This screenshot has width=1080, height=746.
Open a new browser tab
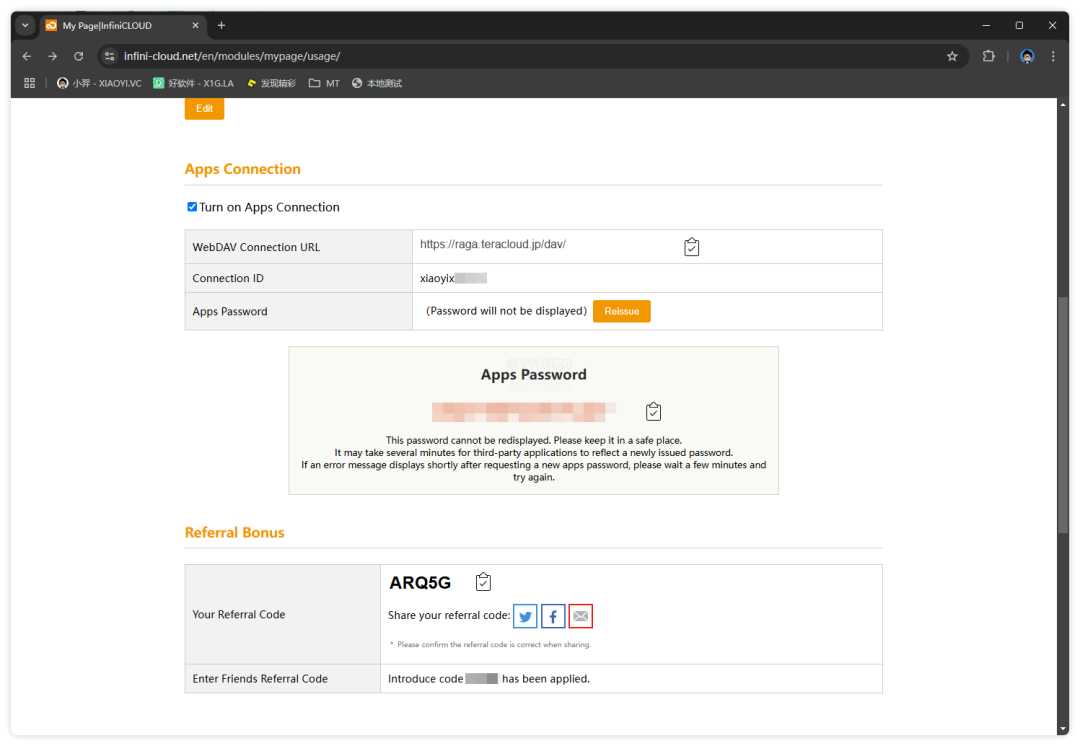pos(221,25)
